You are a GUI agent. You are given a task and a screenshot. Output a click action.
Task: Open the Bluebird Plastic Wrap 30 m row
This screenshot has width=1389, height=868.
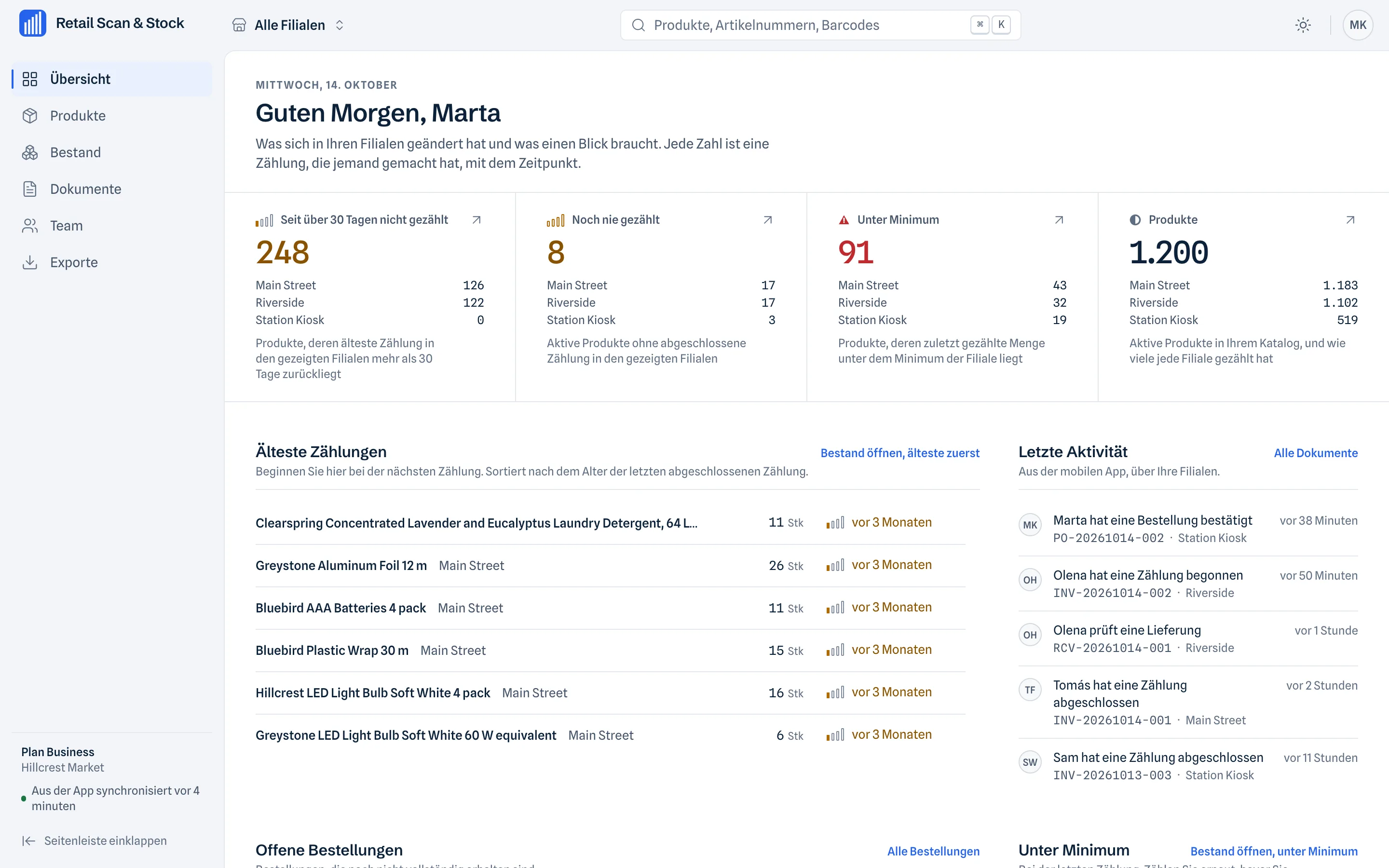click(x=610, y=651)
